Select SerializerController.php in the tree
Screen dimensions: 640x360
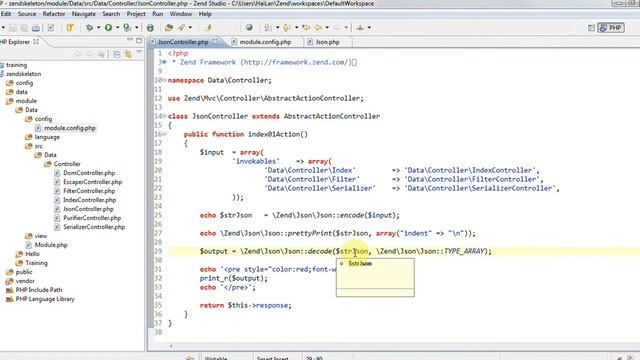[x=94, y=227]
